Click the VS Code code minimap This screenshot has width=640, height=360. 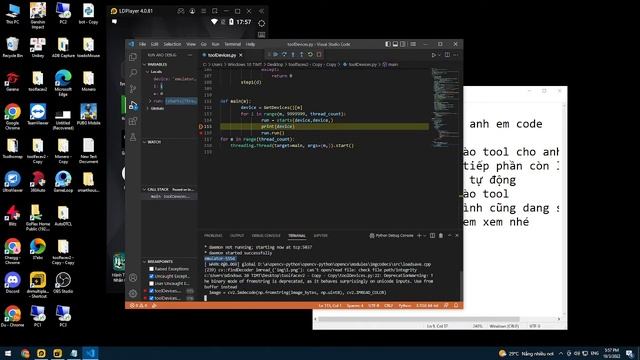[x=445, y=108]
